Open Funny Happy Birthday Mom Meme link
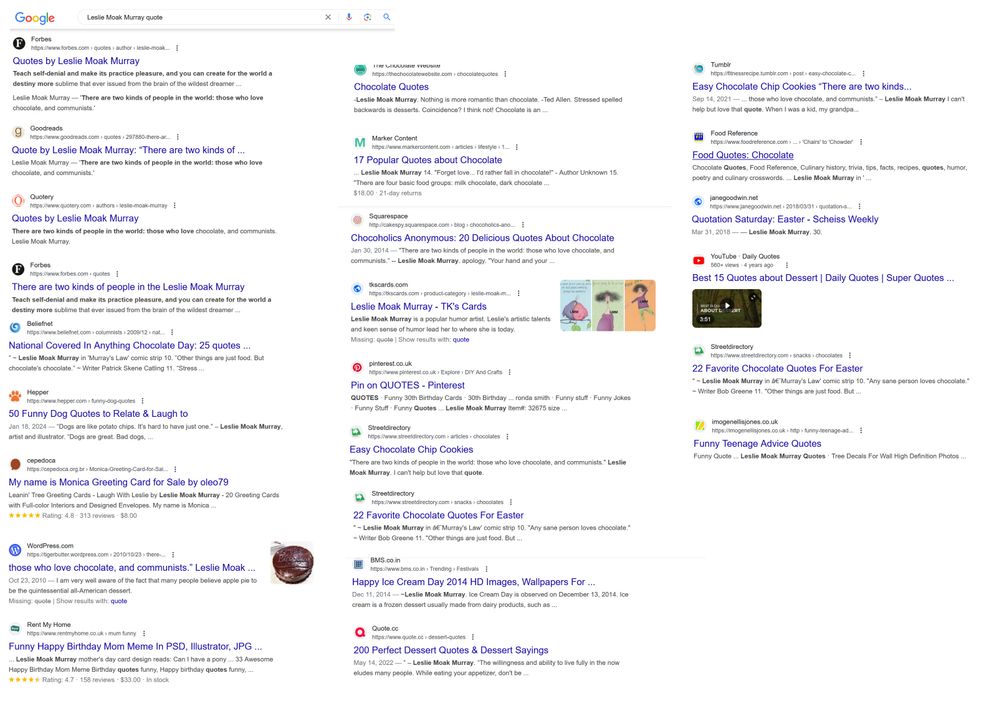999x724 pixels. 135,646
